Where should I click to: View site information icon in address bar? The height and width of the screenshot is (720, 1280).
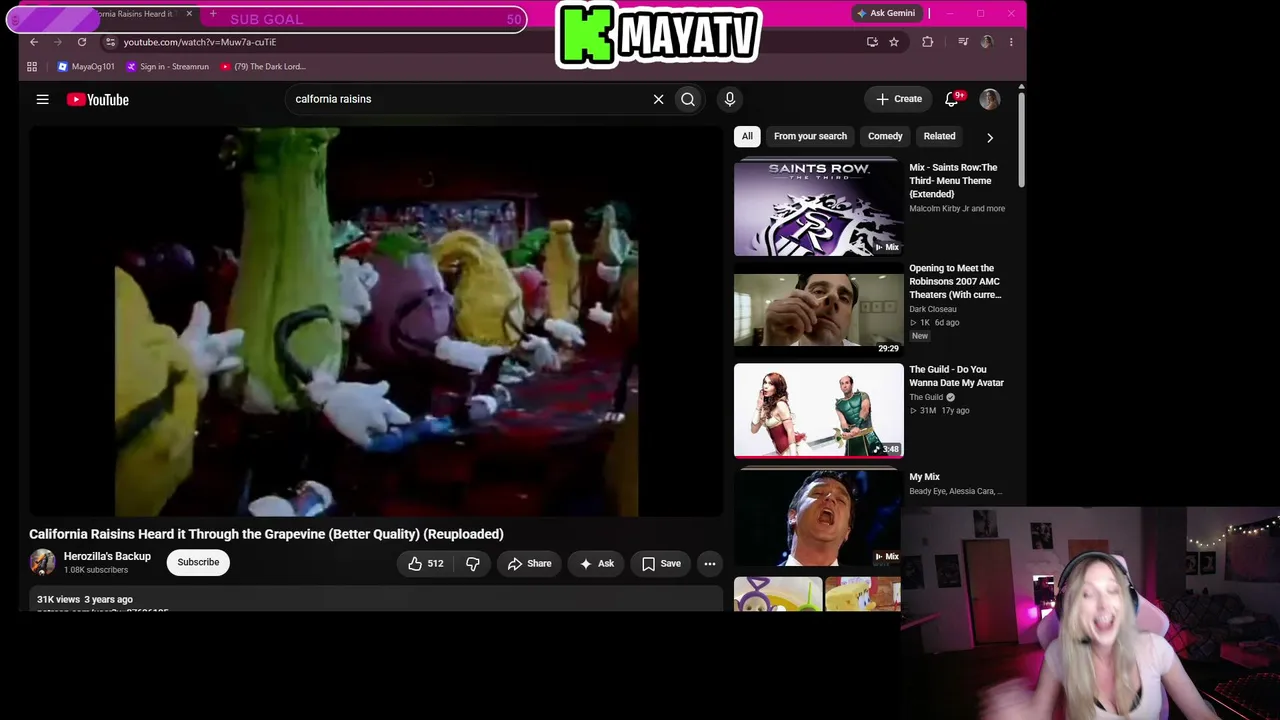tap(111, 42)
